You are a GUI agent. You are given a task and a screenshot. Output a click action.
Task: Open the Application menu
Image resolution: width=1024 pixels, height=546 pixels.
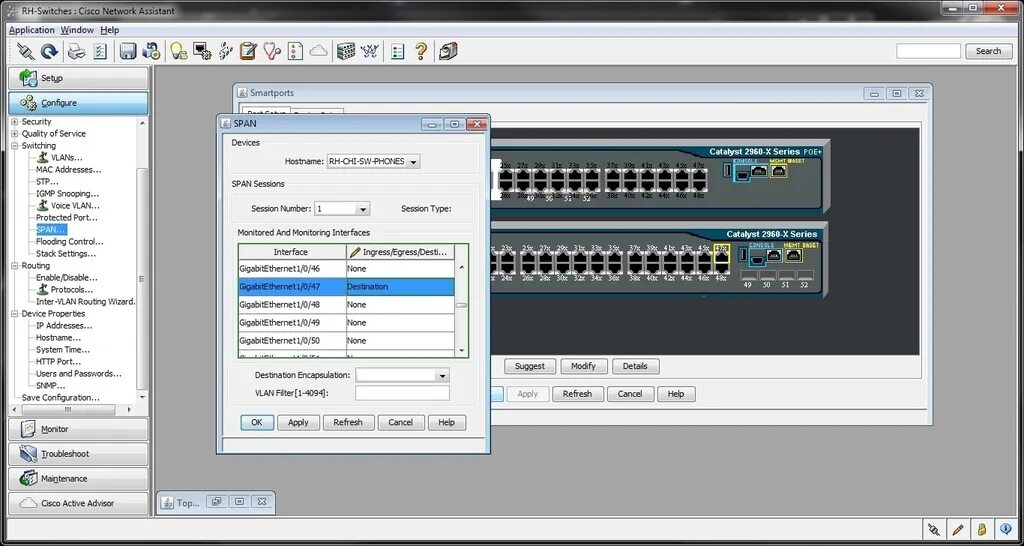31,30
